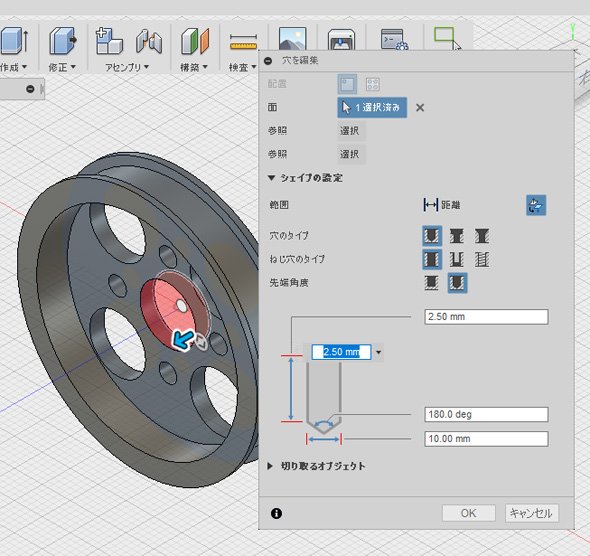This screenshot has width=590, height=556.
Task: Pick the angled drill point icon
Action: coord(457,283)
